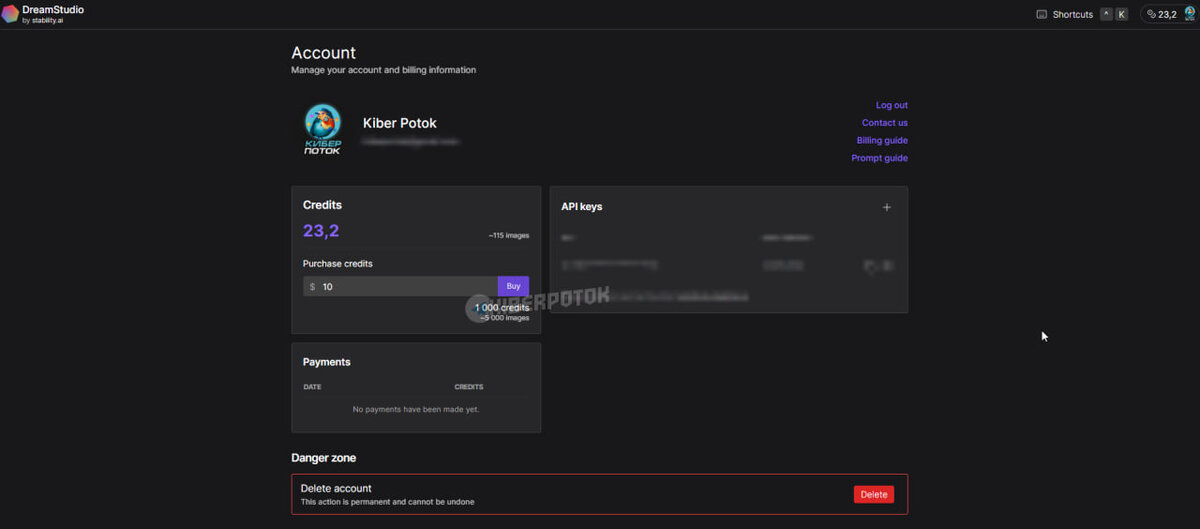
Task: Click the API keys heading
Action: [x=582, y=207]
